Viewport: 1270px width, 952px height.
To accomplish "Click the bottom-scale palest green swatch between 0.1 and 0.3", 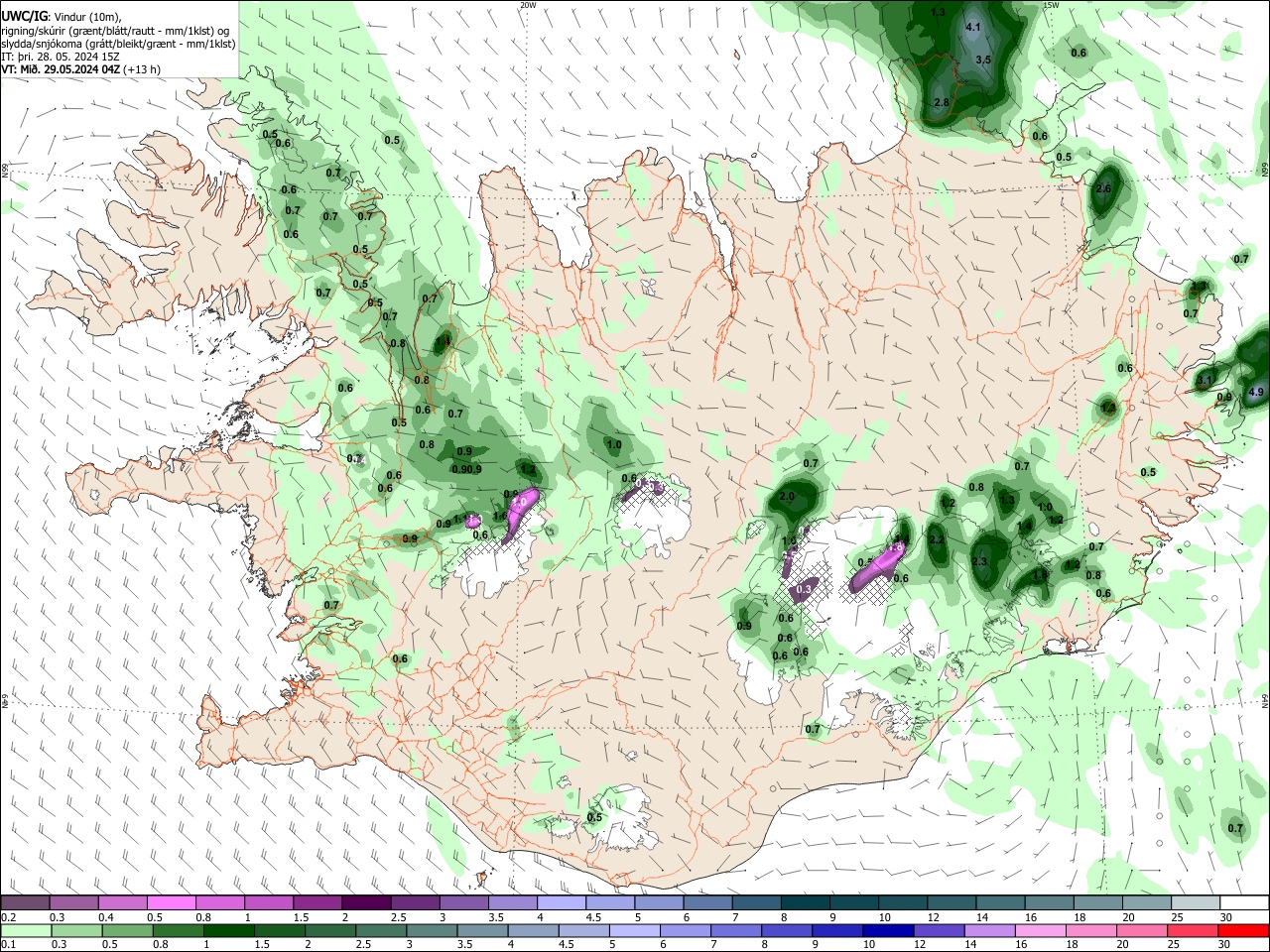I will click(x=26, y=930).
